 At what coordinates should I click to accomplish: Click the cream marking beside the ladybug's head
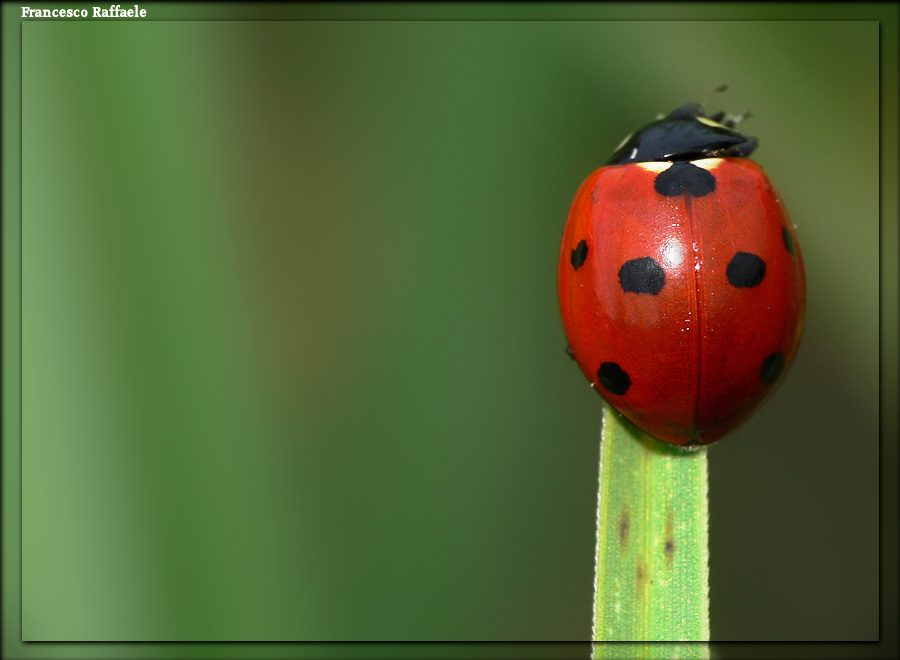click(x=654, y=166)
